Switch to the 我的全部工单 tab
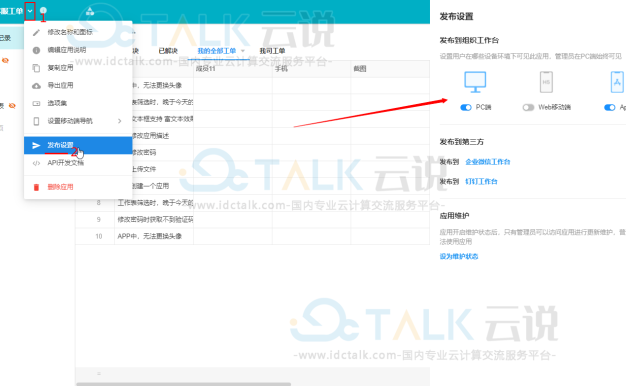This screenshot has height=386, width=626. click(x=217, y=51)
